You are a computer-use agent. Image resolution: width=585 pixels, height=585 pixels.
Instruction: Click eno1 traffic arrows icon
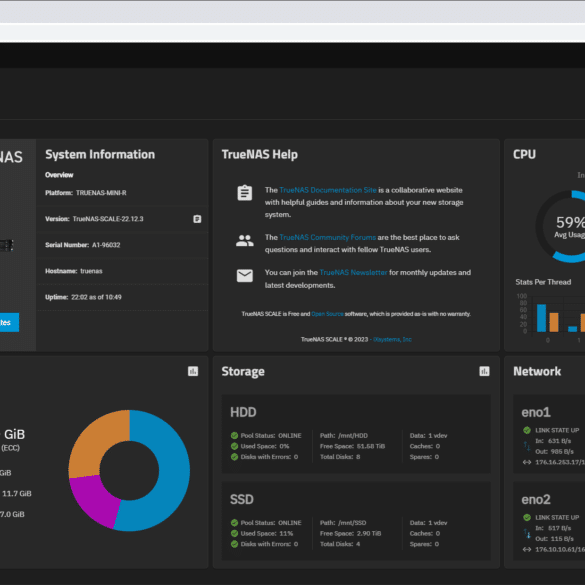pyautogui.click(x=527, y=446)
